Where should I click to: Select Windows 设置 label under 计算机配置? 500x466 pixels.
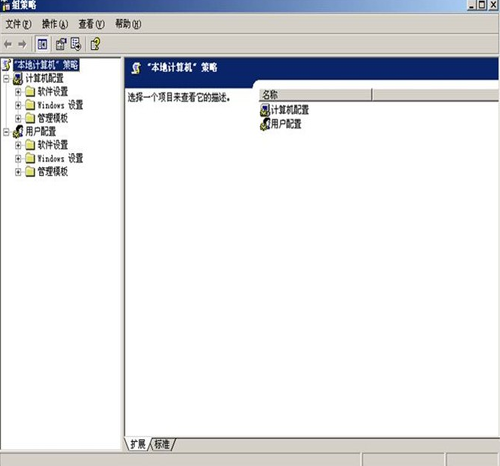(60, 105)
